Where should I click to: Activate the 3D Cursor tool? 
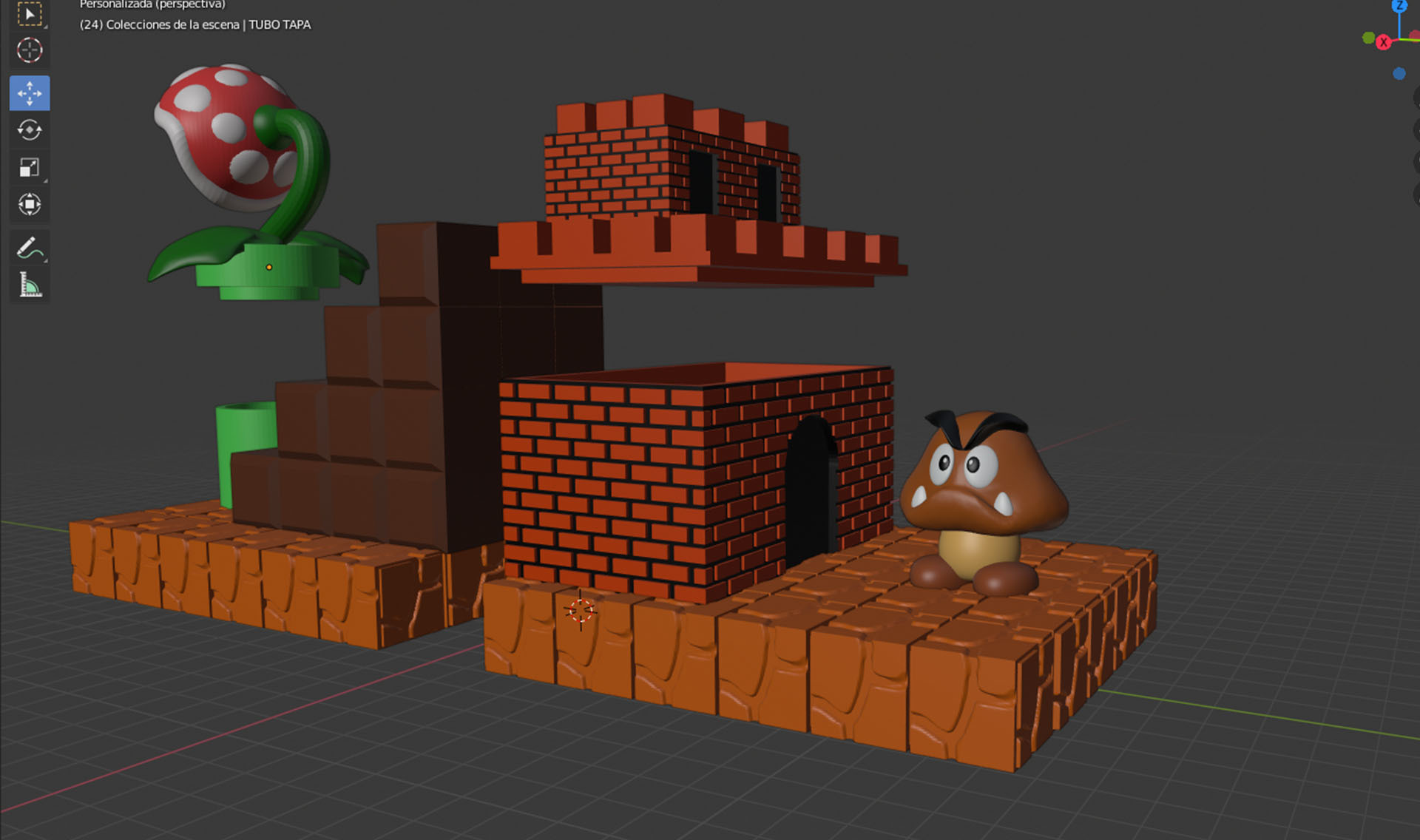[30, 50]
